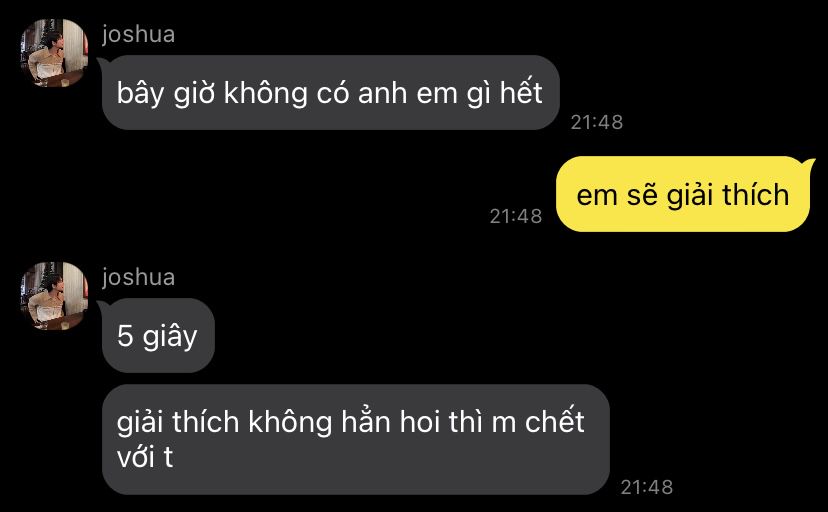Image resolution: width=828 pixels, height=512 pixels.
Task: Open joshua's profile picture above the first message
Action: tap(54, 53)
